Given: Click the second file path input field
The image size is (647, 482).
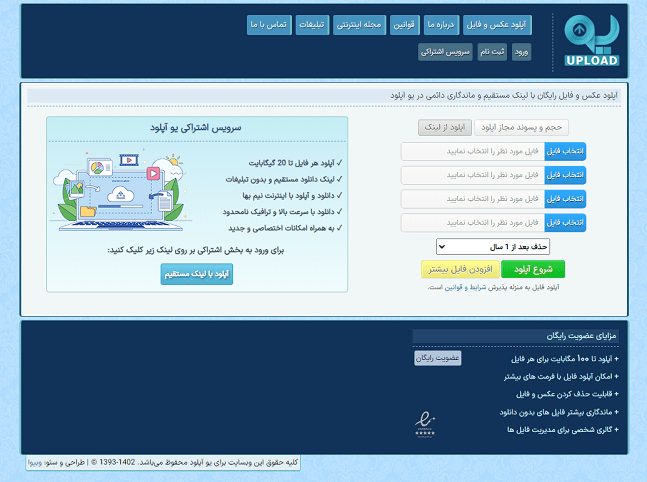Looking at the screenshot, I should coord(473,175).
